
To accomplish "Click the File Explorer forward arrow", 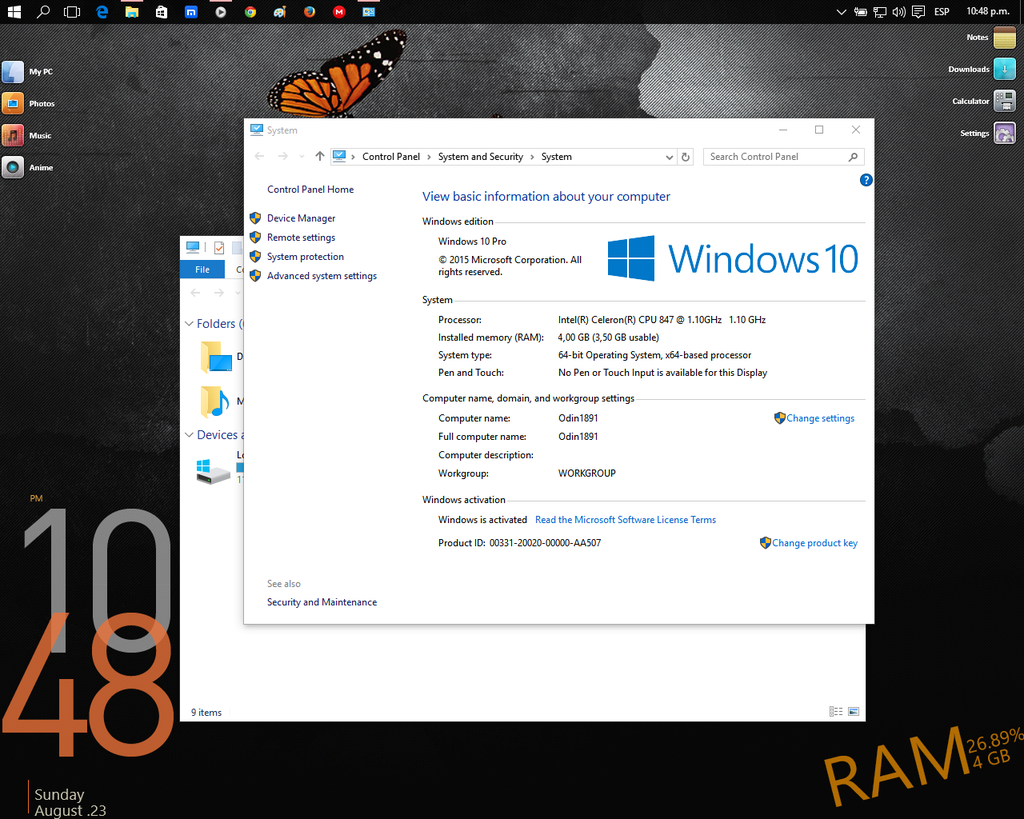I will pos(219,293).
